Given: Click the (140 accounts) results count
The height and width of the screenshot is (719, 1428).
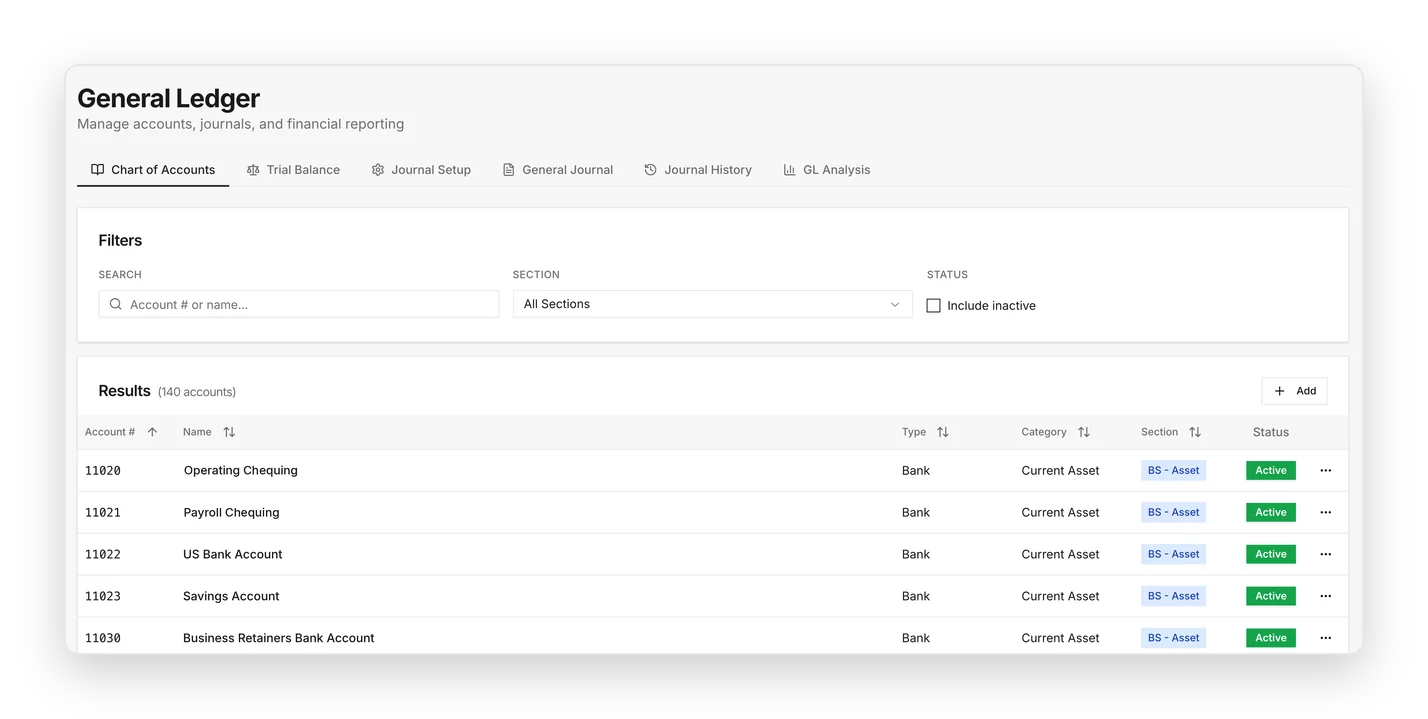Looking at the screenshot, I should (197, 392).
